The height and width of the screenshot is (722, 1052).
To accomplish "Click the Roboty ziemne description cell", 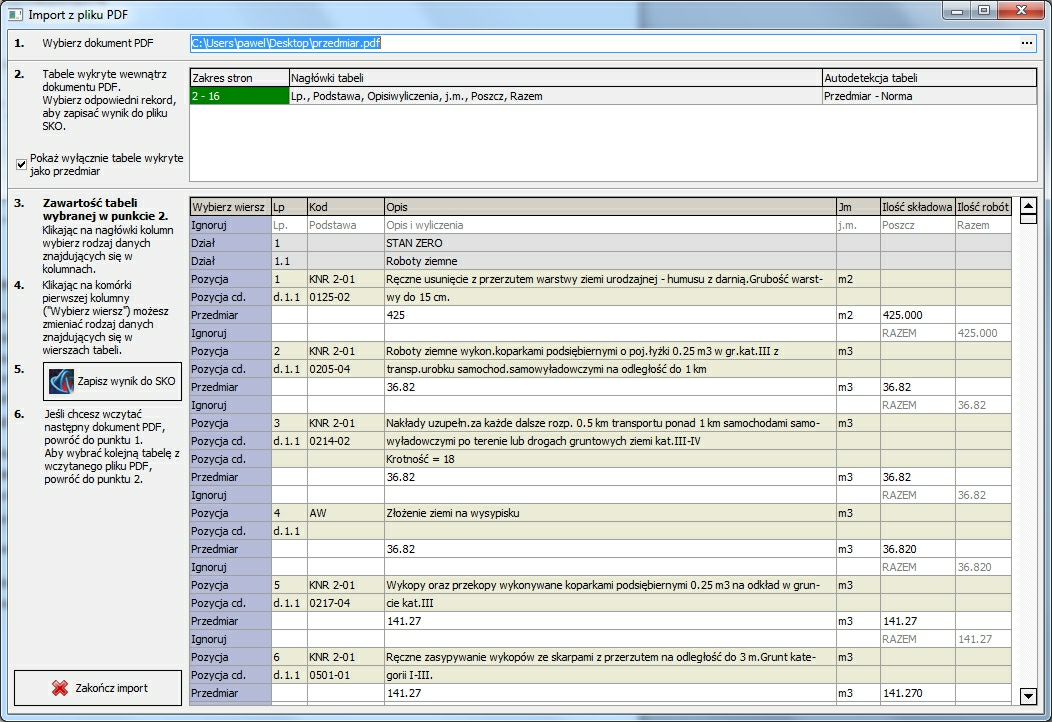I will 610,261.
